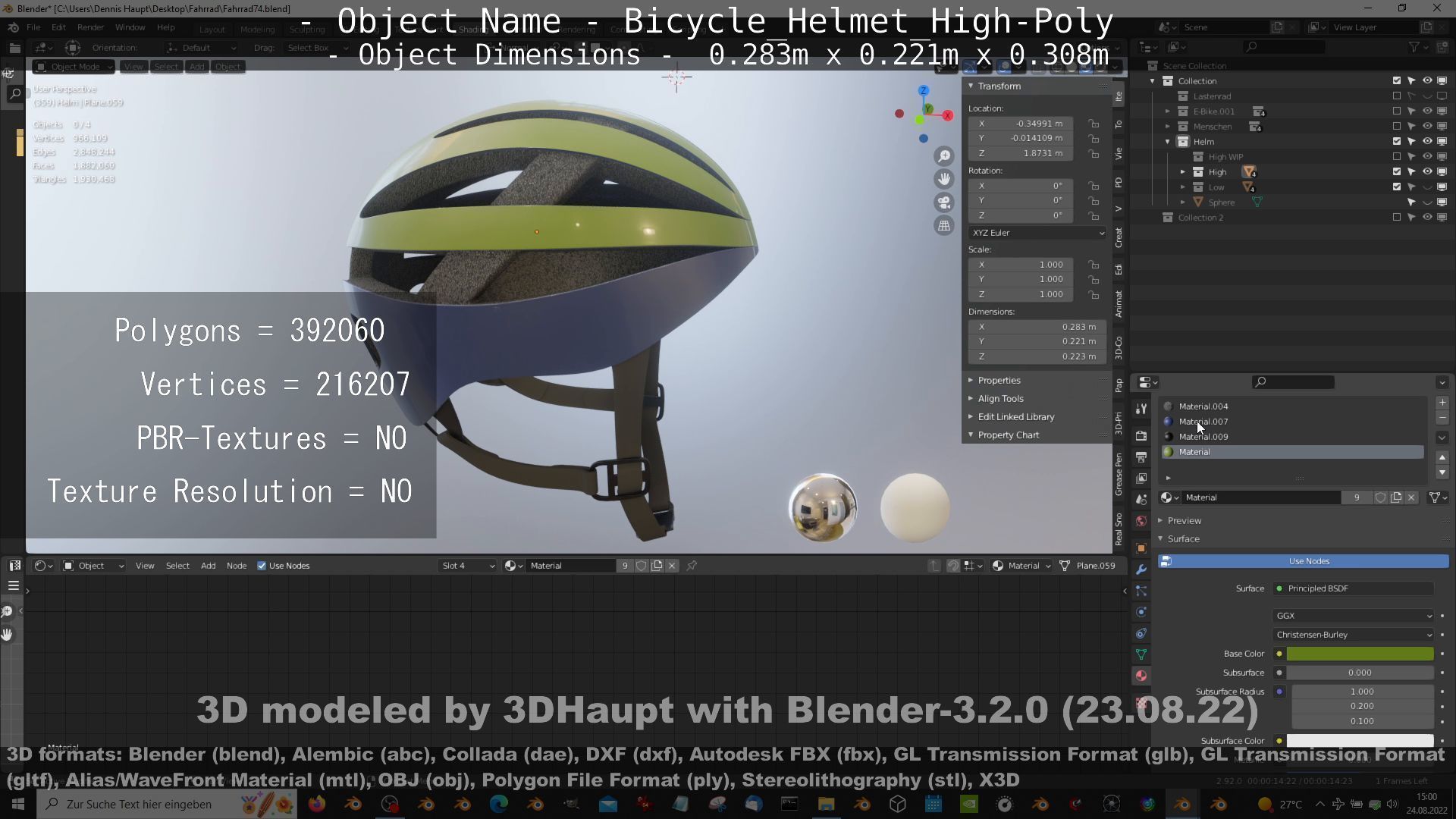Open the Material properties tab icon
1456x819 pixels.
tap(1141, 676)
